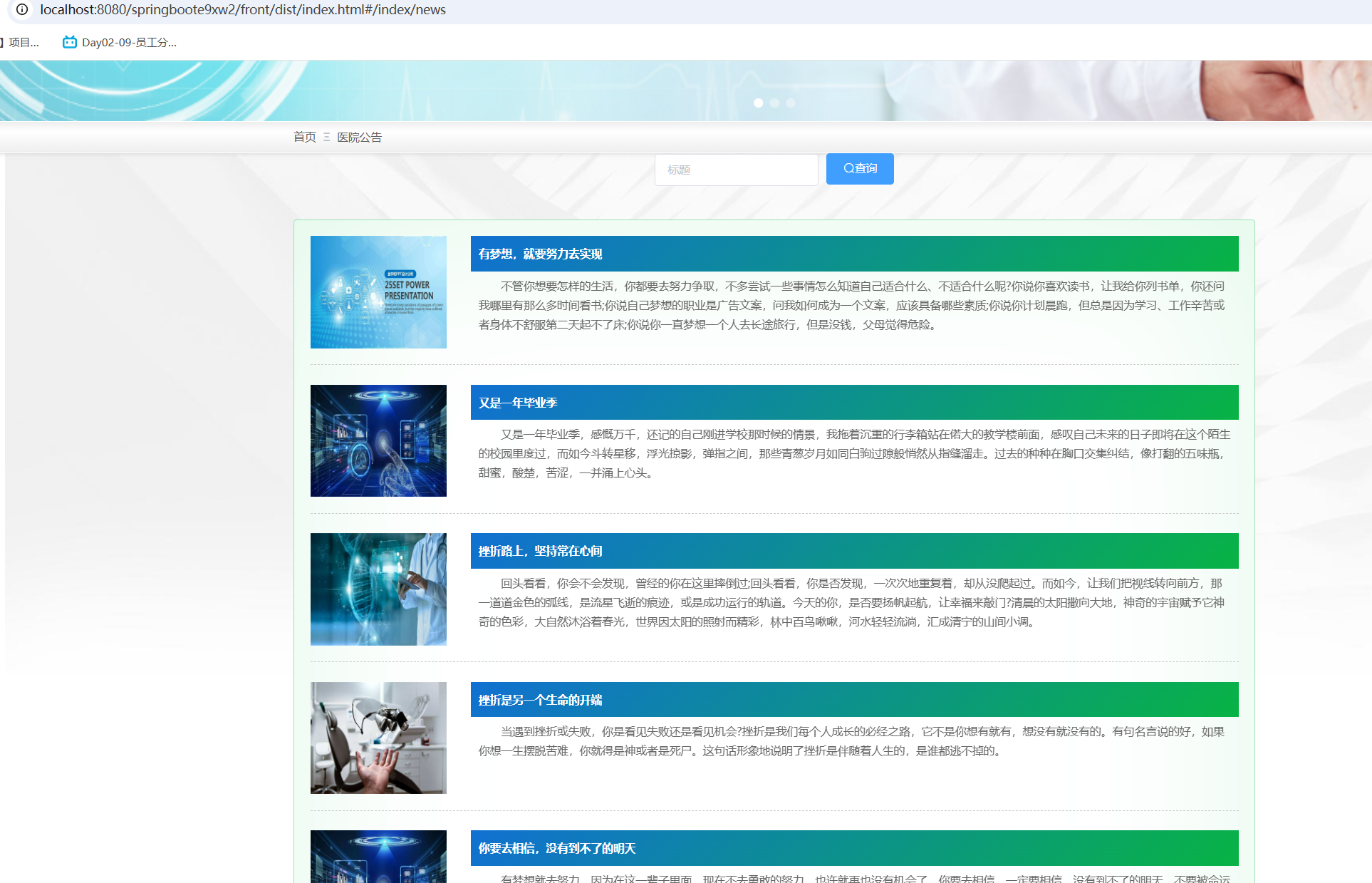
Task: Click summary text starting 当遇到挫折或失败
Action: [x=851, y=741]
